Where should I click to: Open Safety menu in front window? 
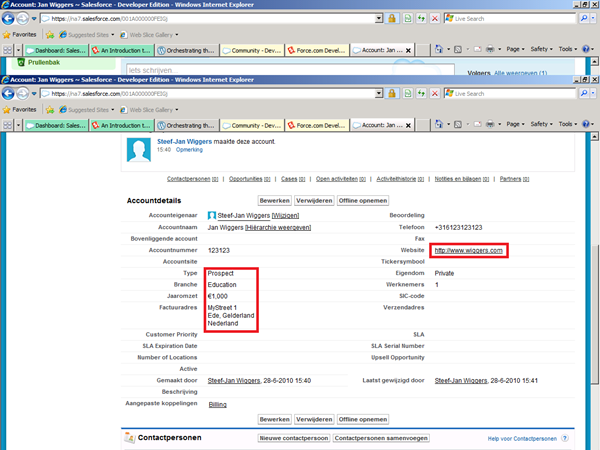(x=541, y=124)
